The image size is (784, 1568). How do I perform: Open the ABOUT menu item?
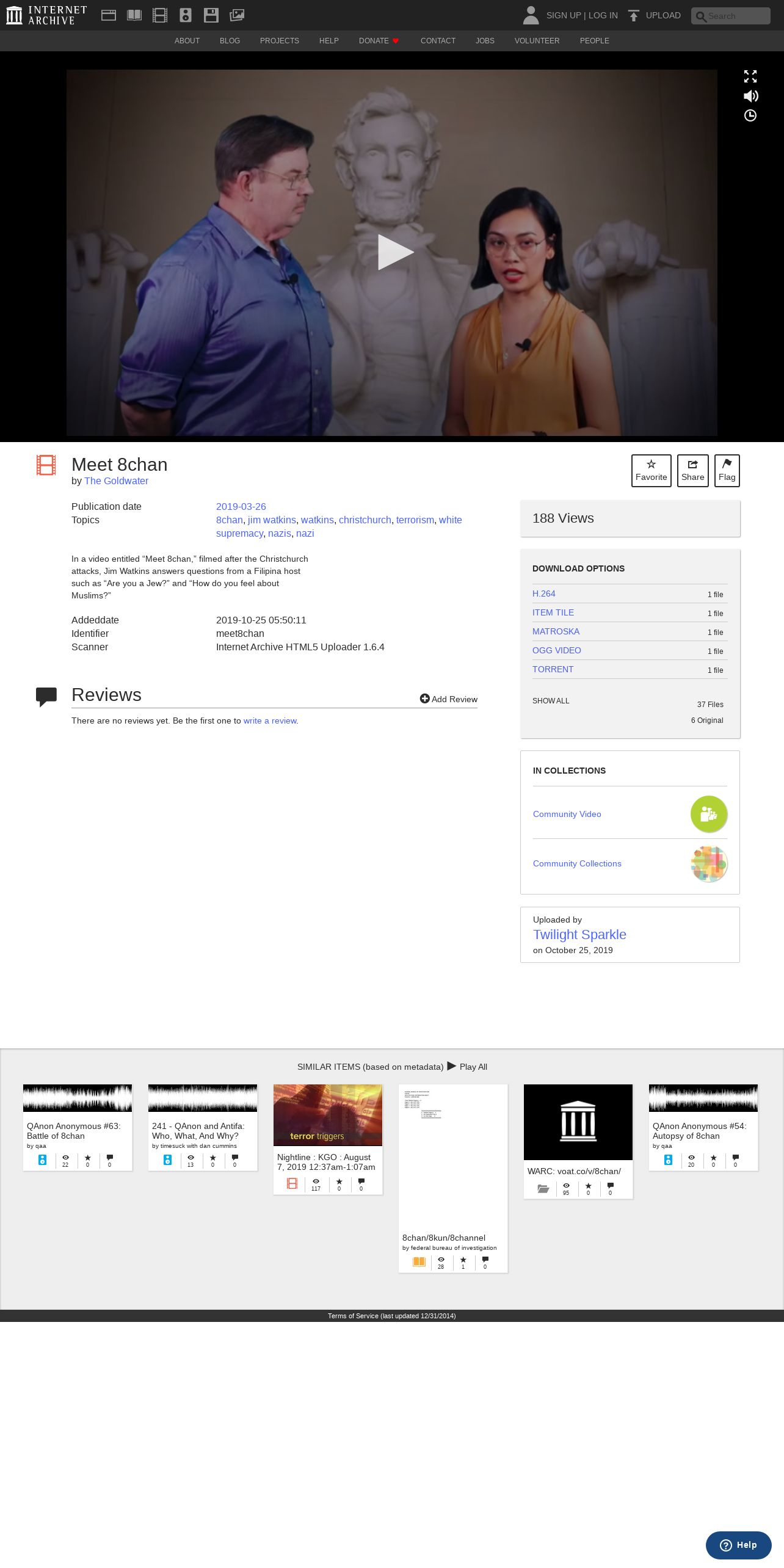(x=187, y=41)
